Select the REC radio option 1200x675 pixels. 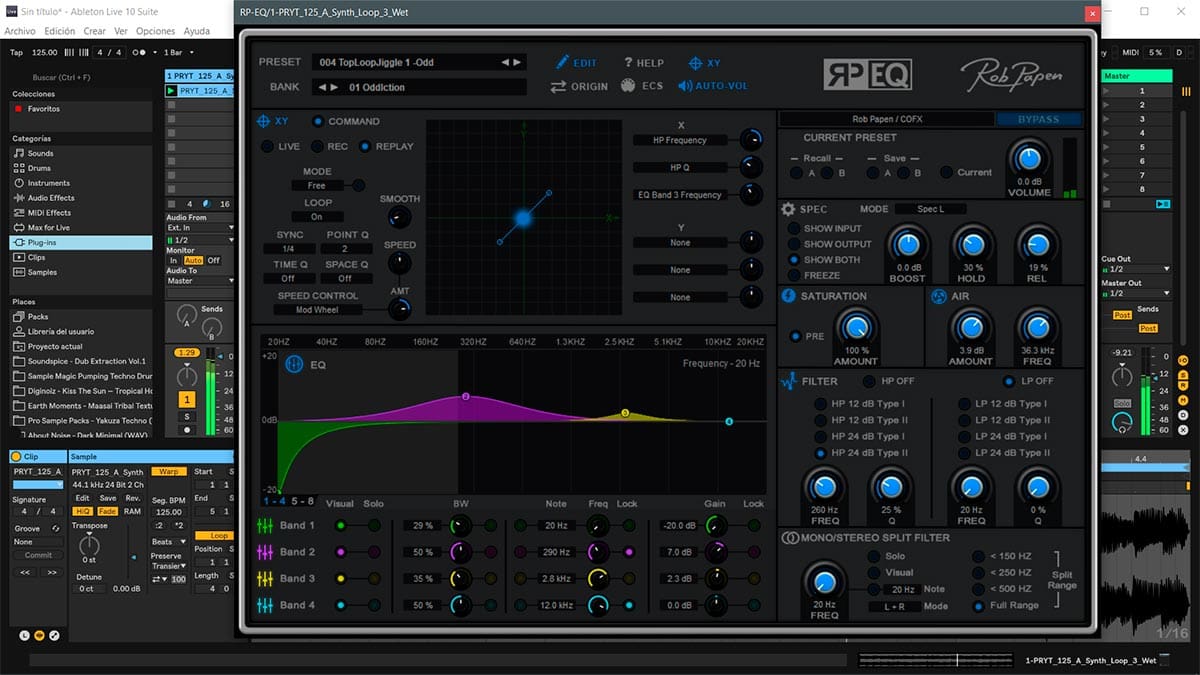[317, 147]
